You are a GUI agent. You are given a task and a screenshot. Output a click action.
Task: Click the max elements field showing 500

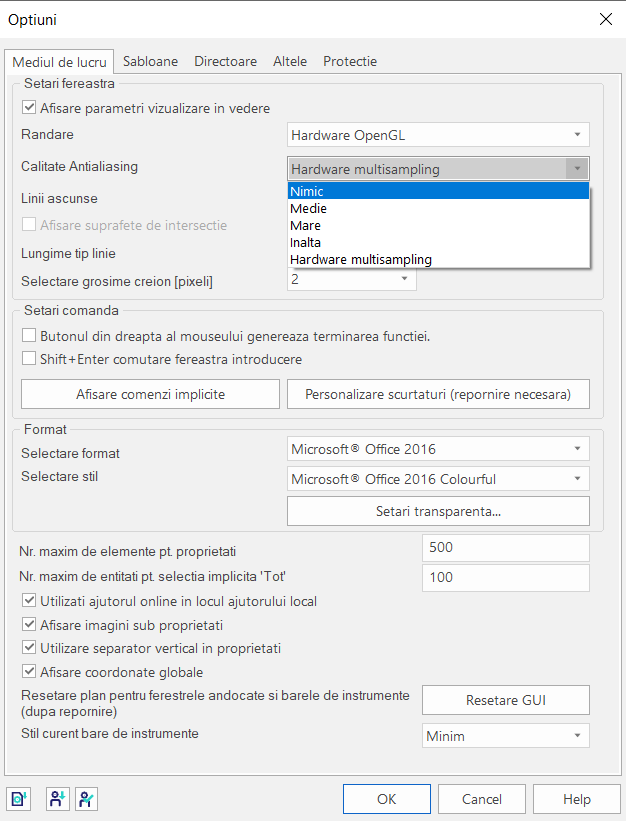506,548
